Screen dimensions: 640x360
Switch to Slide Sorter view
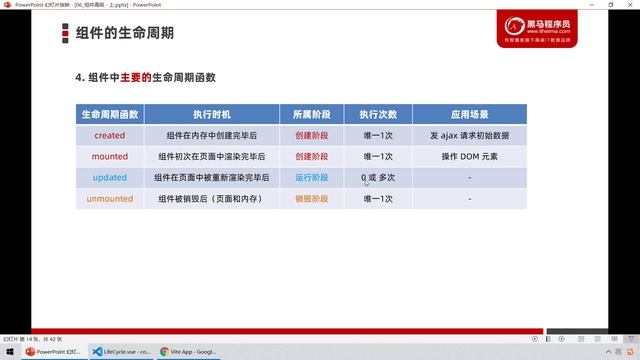[598, 339]
